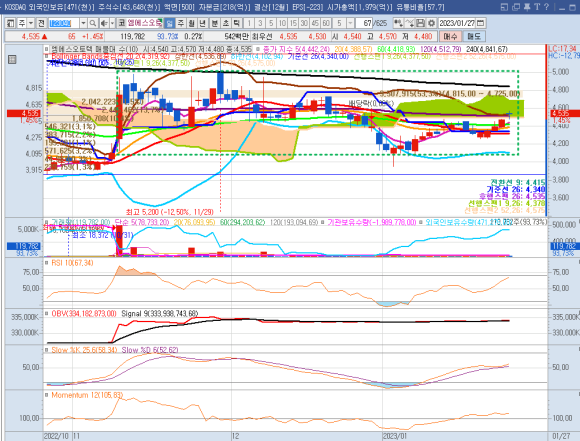Click the red 4,535 price marker on the right axis
The image size is (580, 441).
tap(565, 113)
